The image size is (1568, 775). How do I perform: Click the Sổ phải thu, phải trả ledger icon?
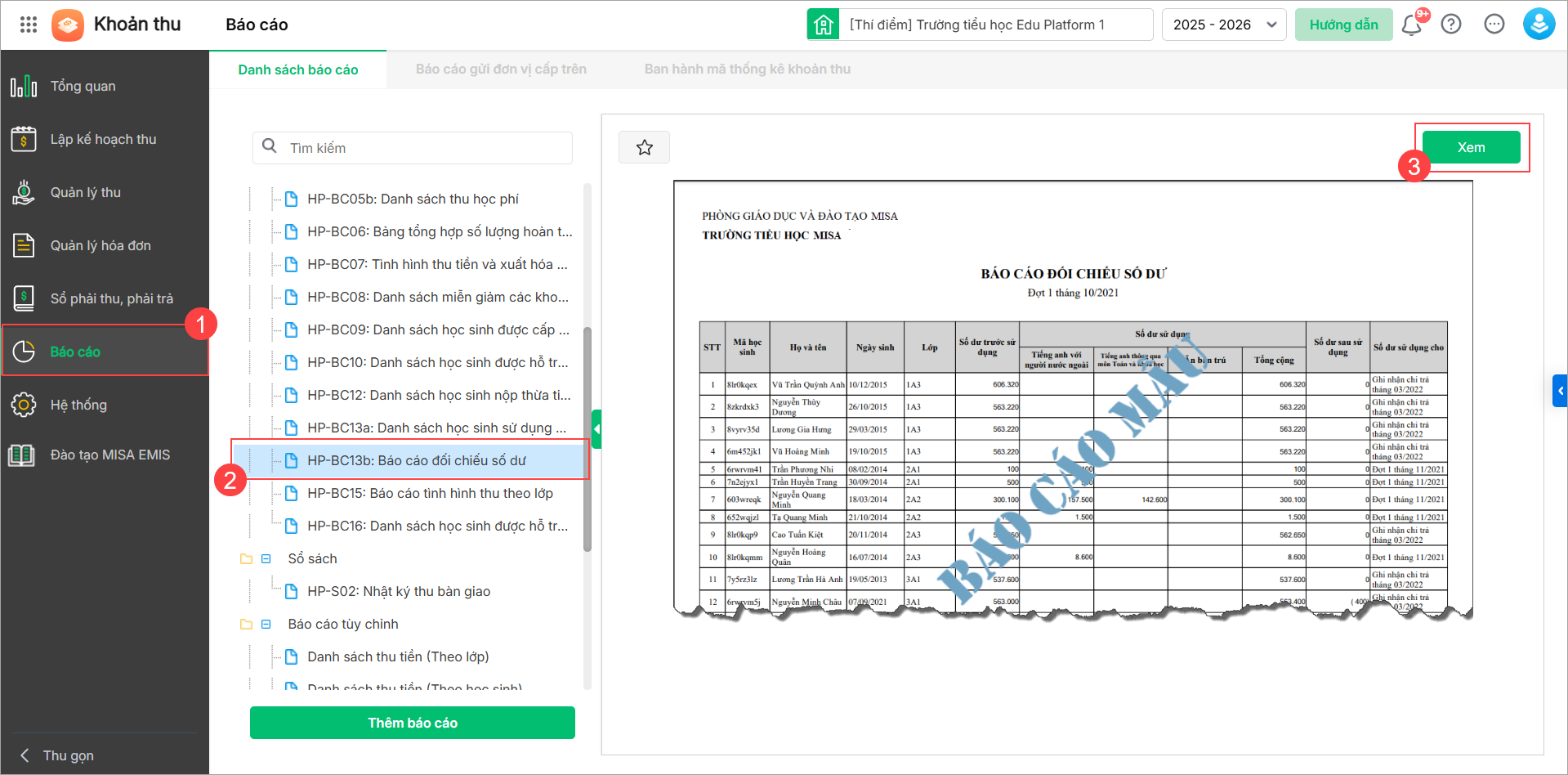24,298
